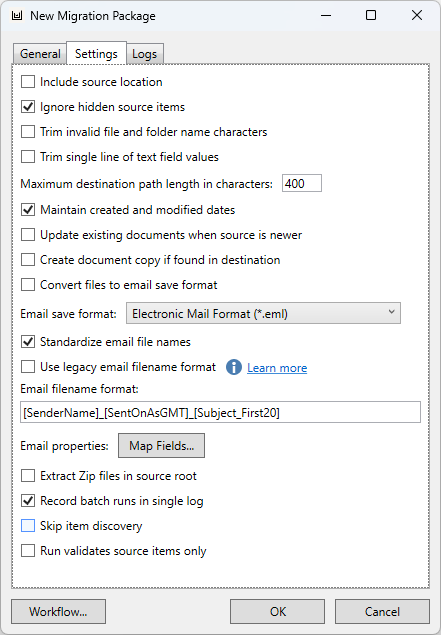
Task: Uncheck Standardize email file names
Action: coord(28,342)
